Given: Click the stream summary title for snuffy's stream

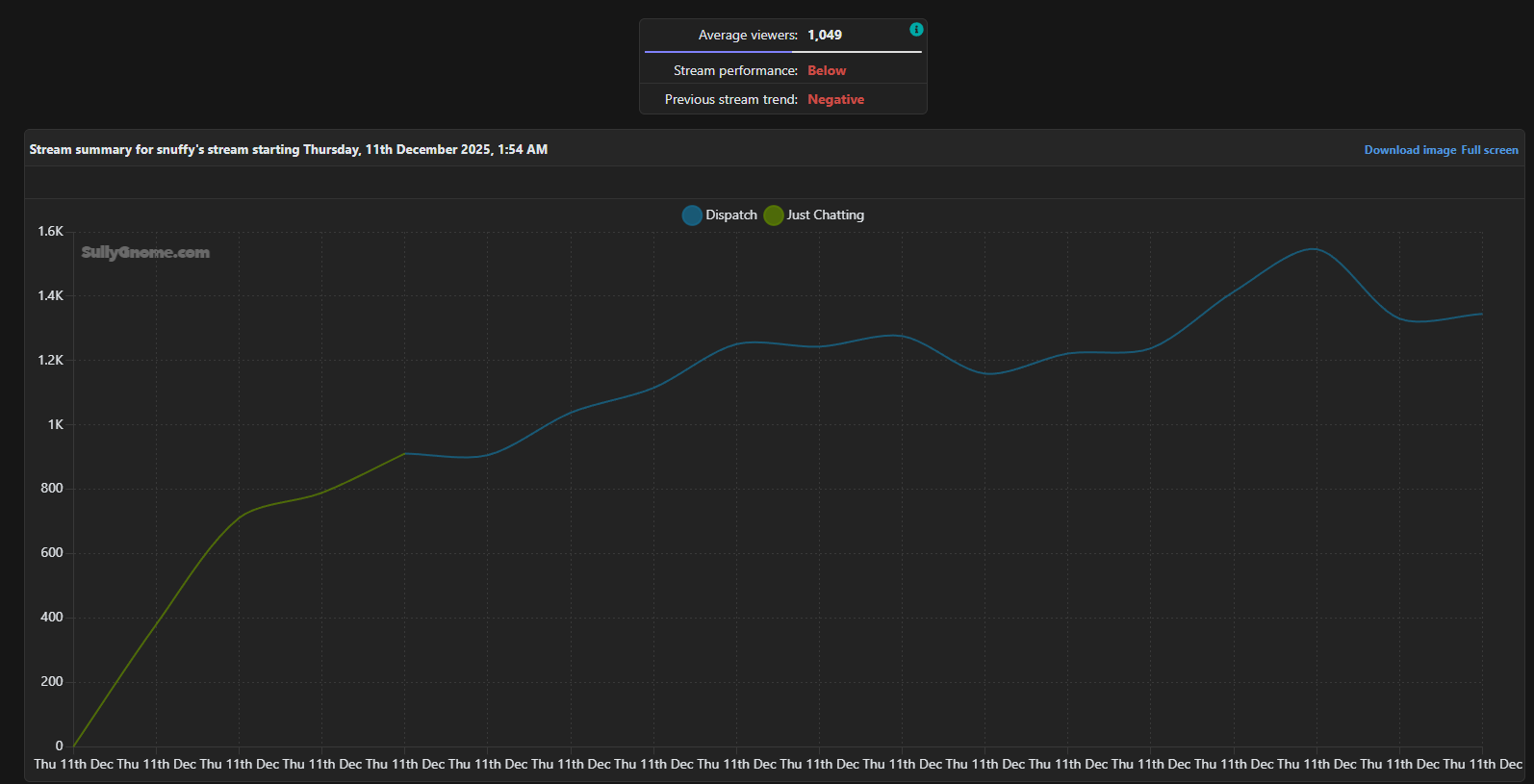Looking at the screenshot, I should pos(289,150).
